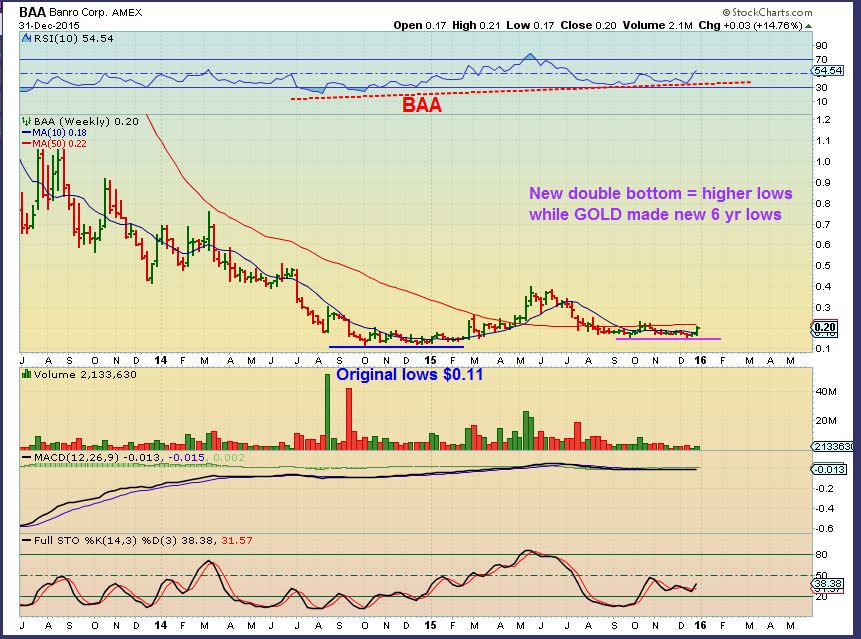Select the bold BAA ticker symbol in header

click(32, 12)
